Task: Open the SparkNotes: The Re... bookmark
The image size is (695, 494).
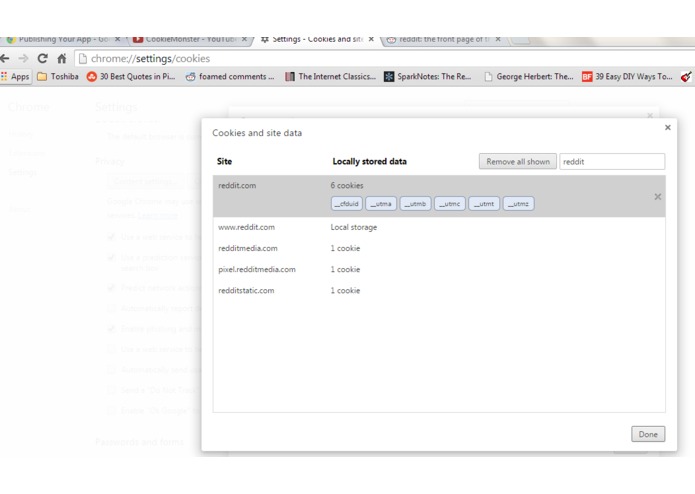Action: (x=428, y=77)
